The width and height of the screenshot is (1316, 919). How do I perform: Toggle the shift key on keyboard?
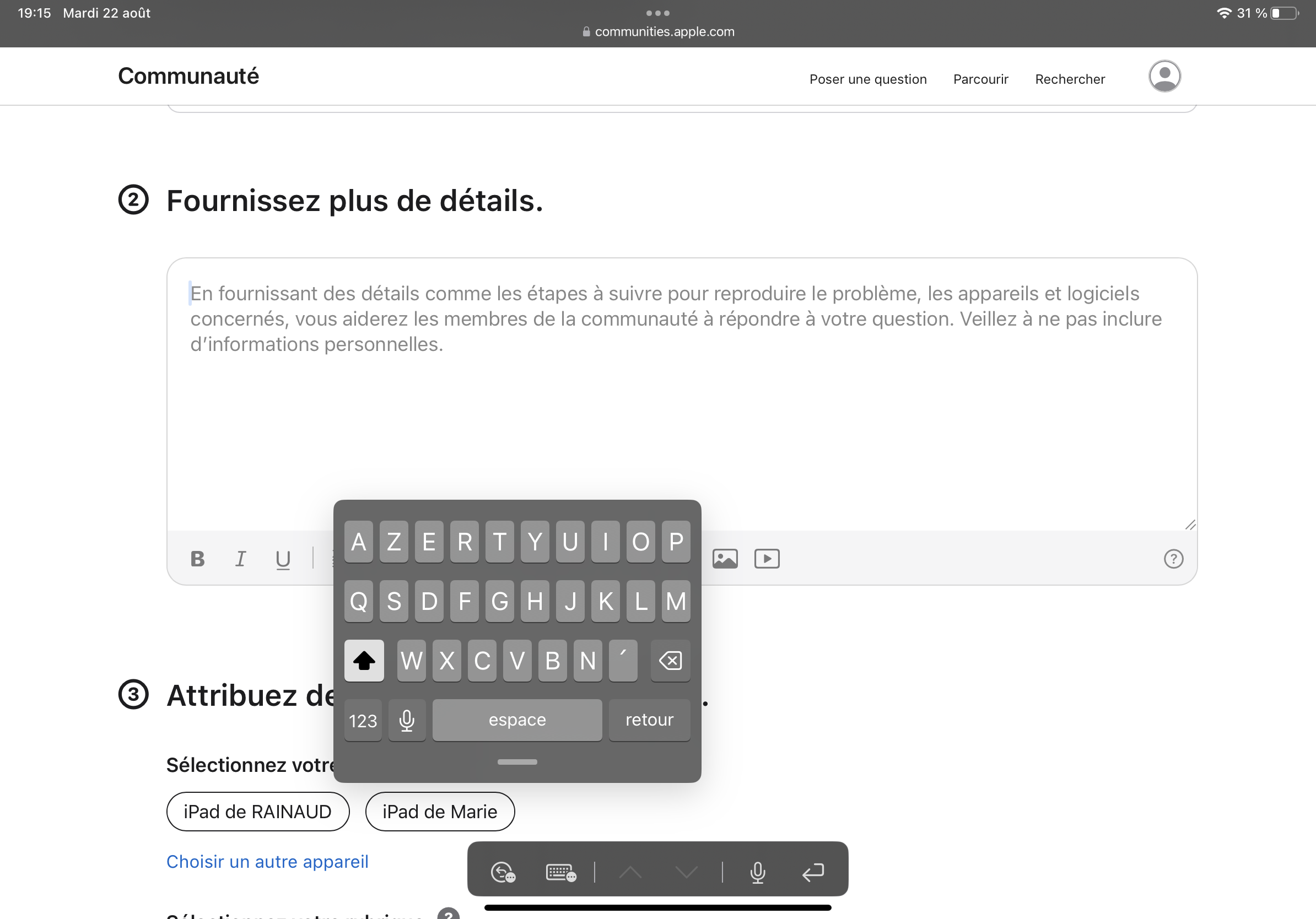tap(364, 661)
